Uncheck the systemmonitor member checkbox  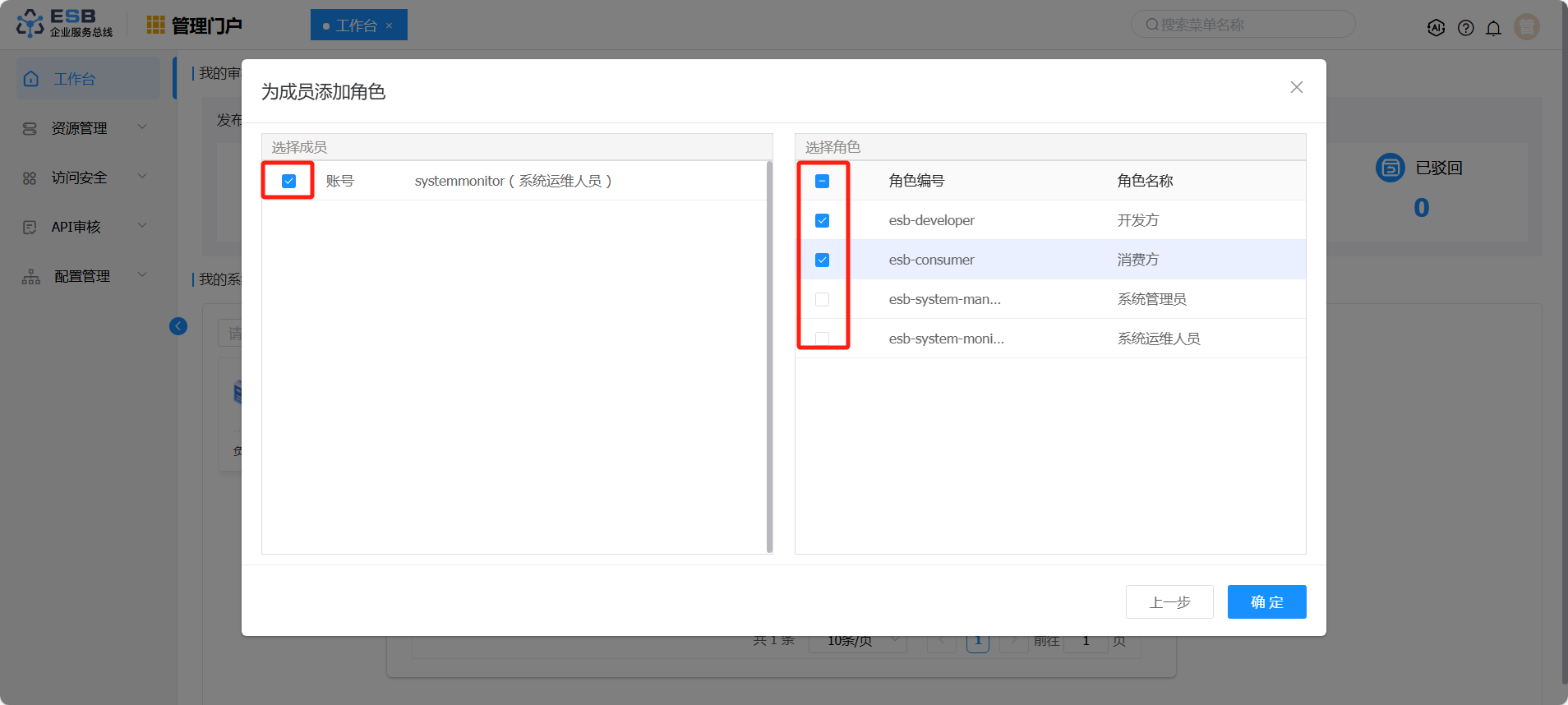click(288, 181)
